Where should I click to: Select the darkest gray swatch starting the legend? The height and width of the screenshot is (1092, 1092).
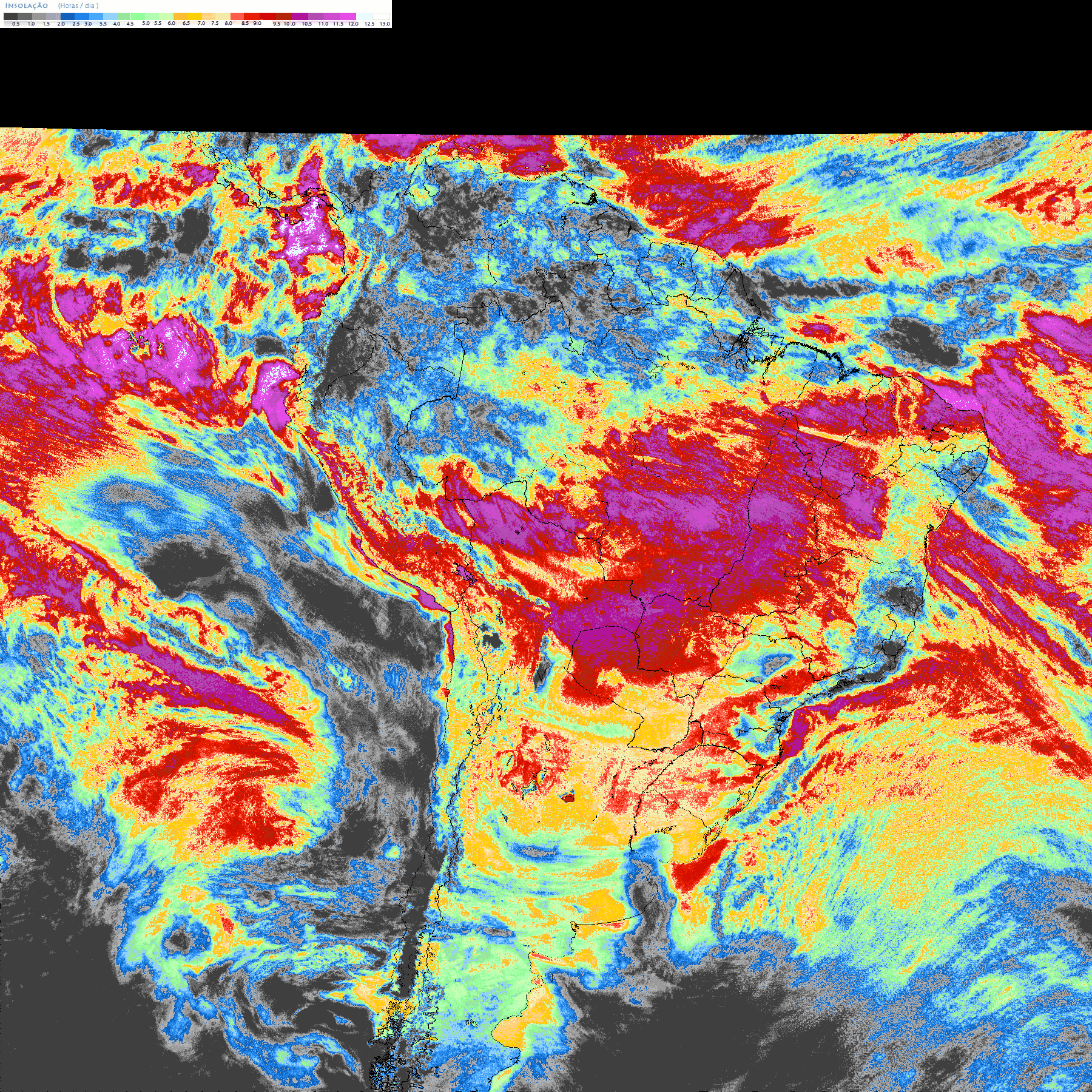10,16
